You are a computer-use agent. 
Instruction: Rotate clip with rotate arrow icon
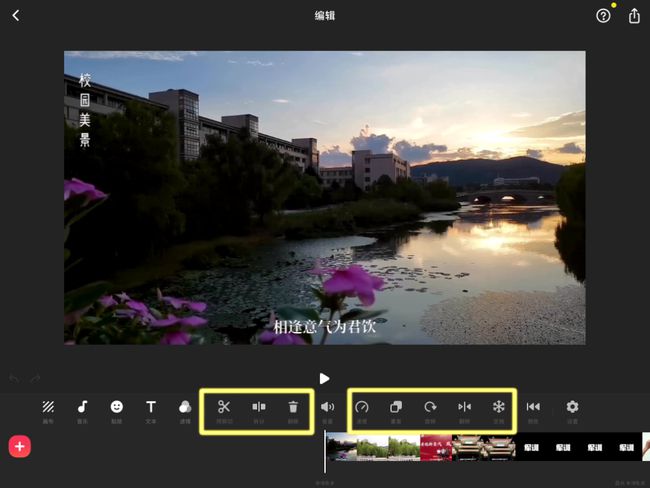[x=430, y=410]
